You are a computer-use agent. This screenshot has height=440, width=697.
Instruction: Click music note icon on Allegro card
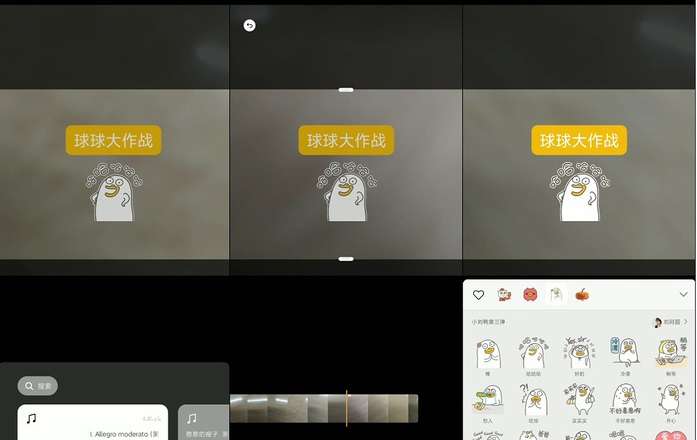coord(31,418)
